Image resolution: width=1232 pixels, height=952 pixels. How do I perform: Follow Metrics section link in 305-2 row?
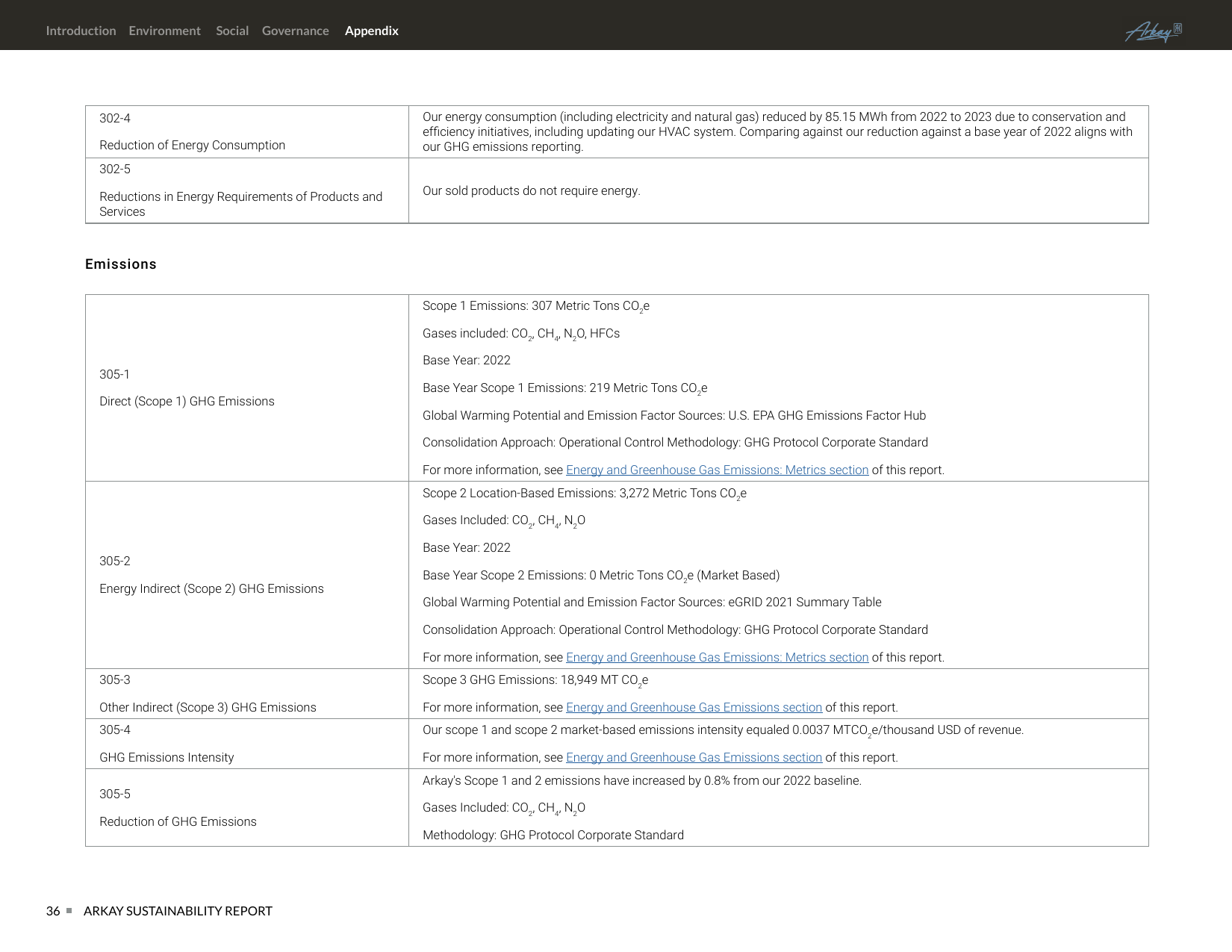click(x=717, y=657)
